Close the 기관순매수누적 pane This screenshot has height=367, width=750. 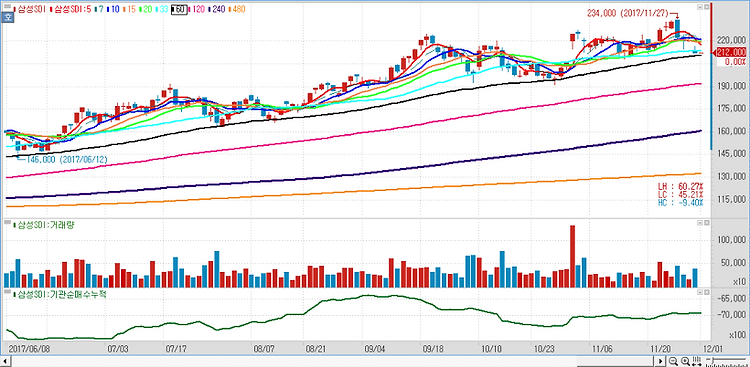706,291
